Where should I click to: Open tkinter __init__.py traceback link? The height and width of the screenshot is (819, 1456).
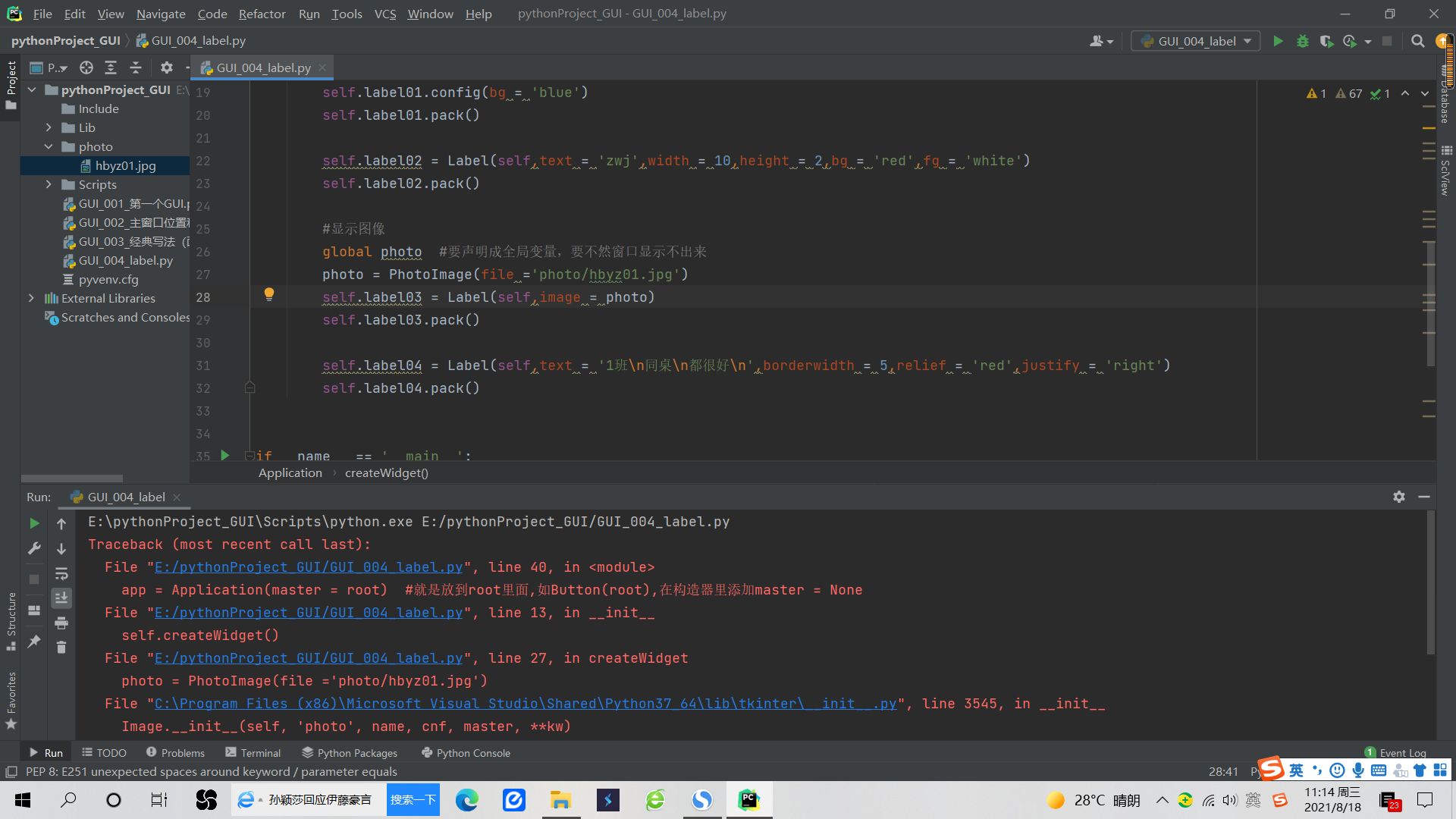[526, 704]
